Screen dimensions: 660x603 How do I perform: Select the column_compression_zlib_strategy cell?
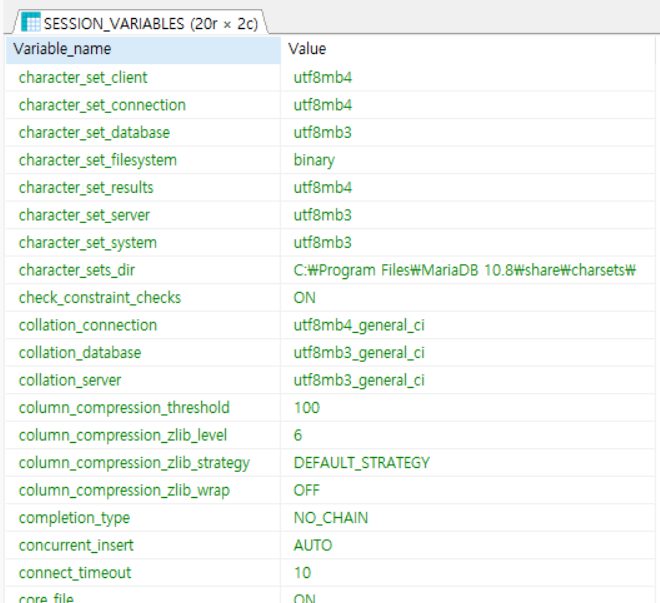click(x=143, y=462)
